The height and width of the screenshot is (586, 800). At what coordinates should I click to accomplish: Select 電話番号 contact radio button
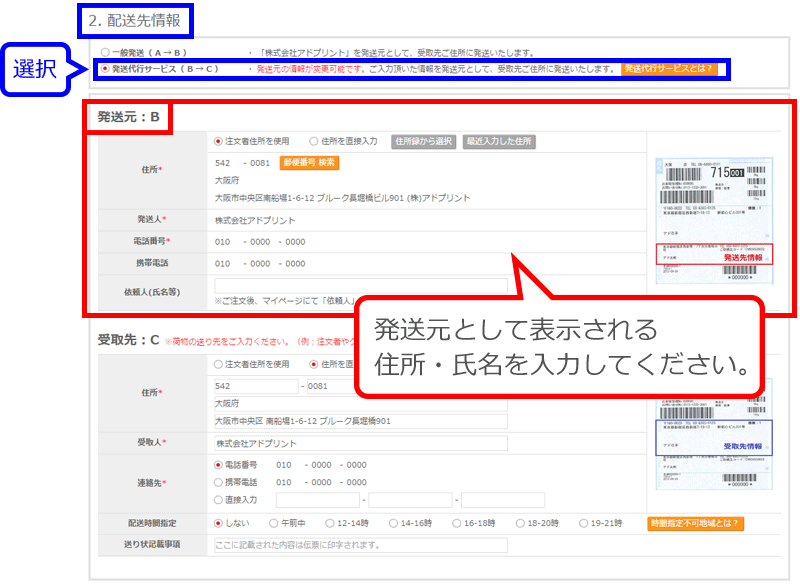click(218, 465)
